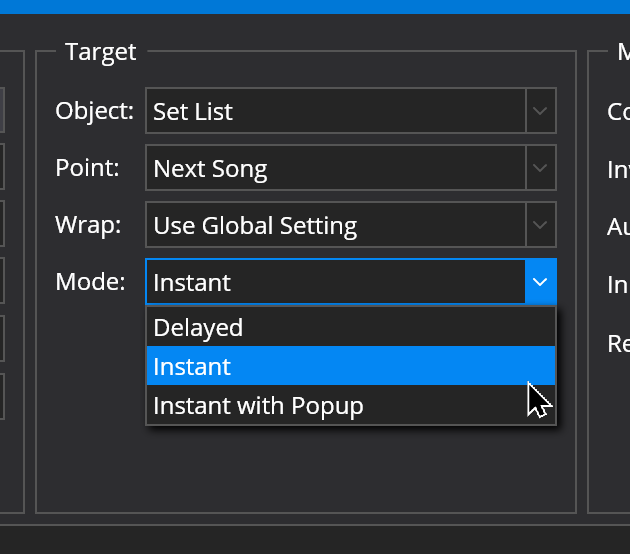Screen dimensions: 630x554
Task: Expand the Point dropdown chevron
Action: (x=540, y=168)
